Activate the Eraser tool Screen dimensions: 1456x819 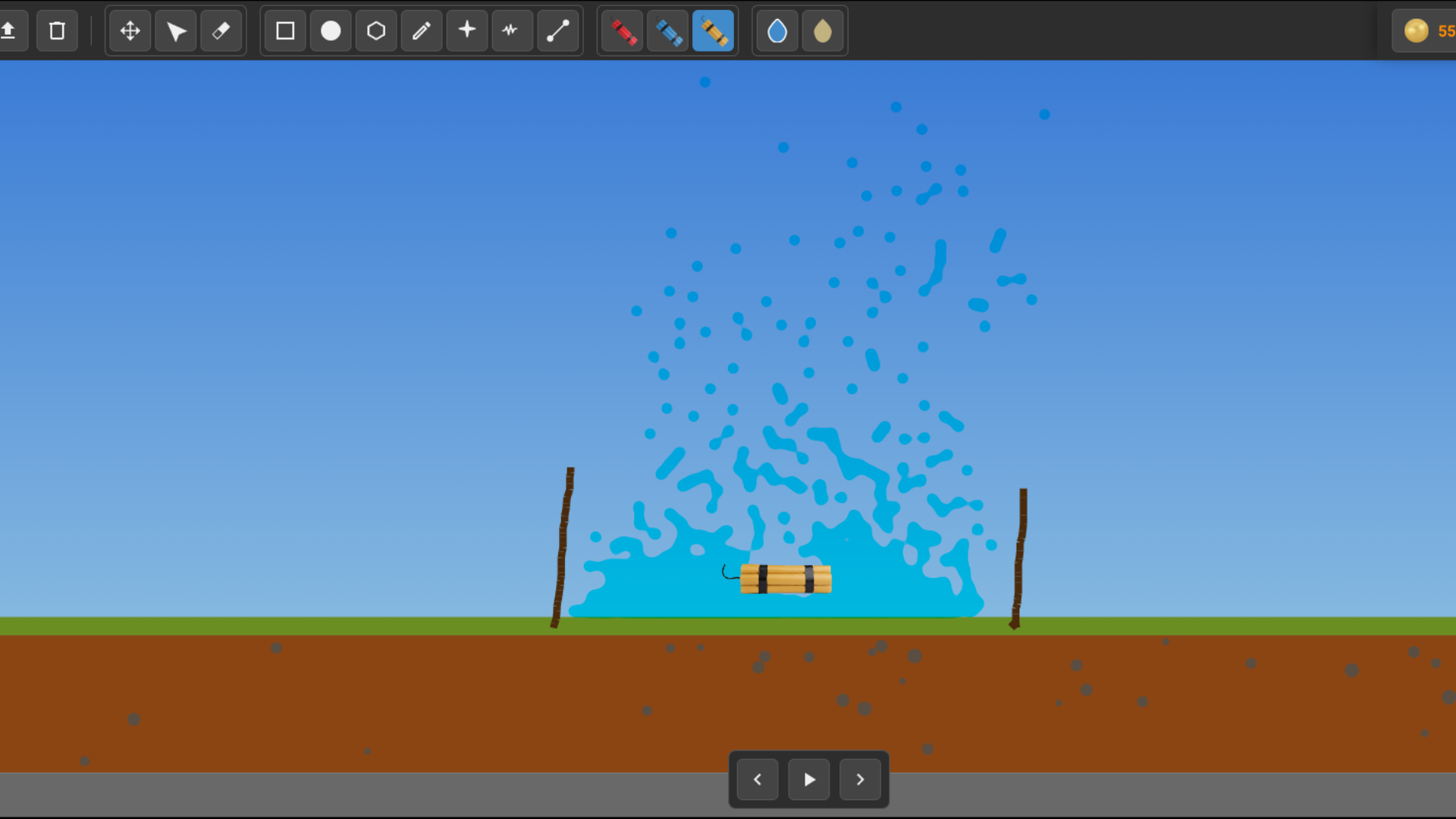point(221,31)
